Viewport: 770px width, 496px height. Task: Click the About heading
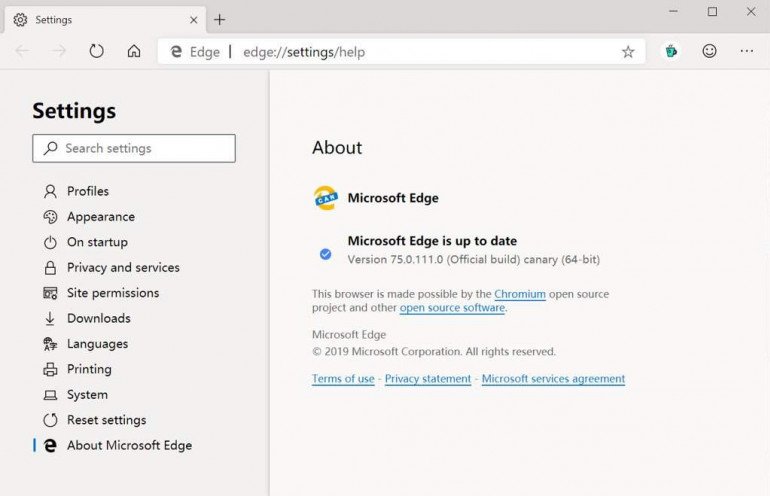click(x=337, y=148)
